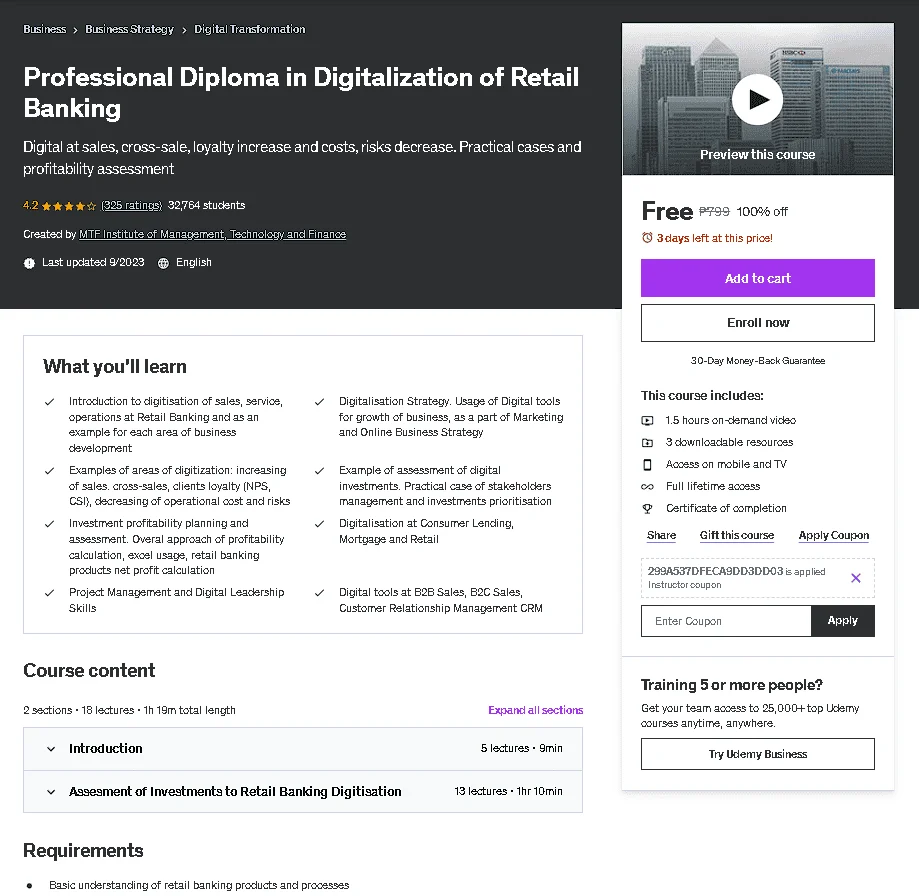View the 325 ratings link
This screenshot has width=919, height=896.
click(x=131, y=205)
